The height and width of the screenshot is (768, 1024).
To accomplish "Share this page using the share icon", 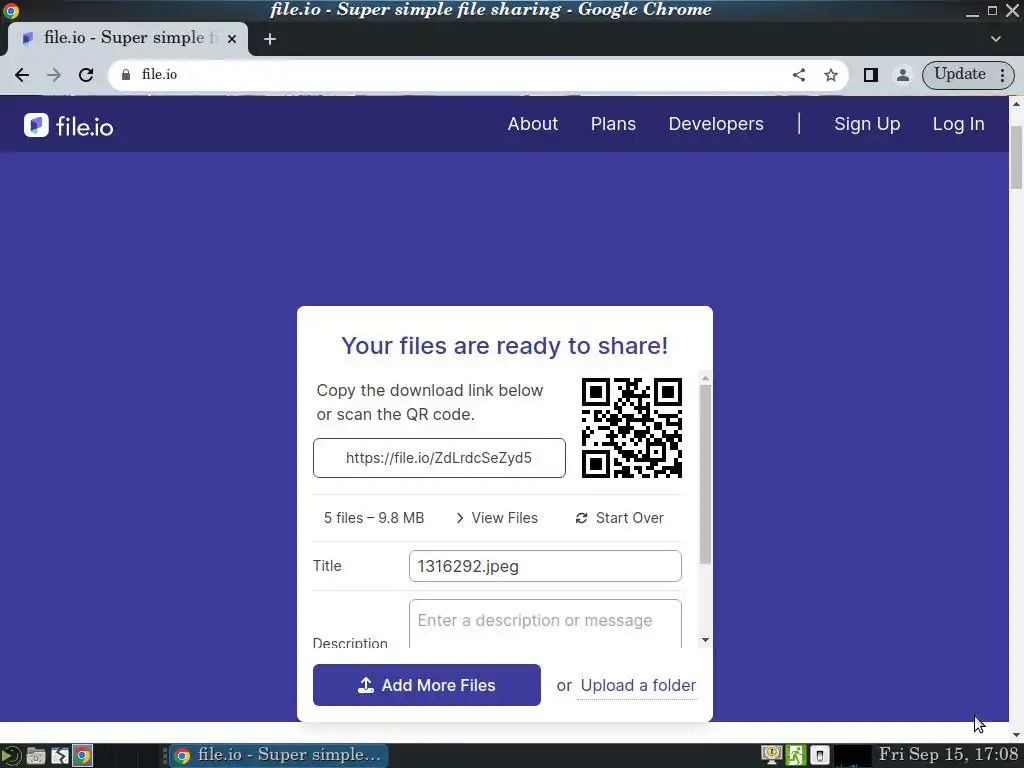I will 799,74.
